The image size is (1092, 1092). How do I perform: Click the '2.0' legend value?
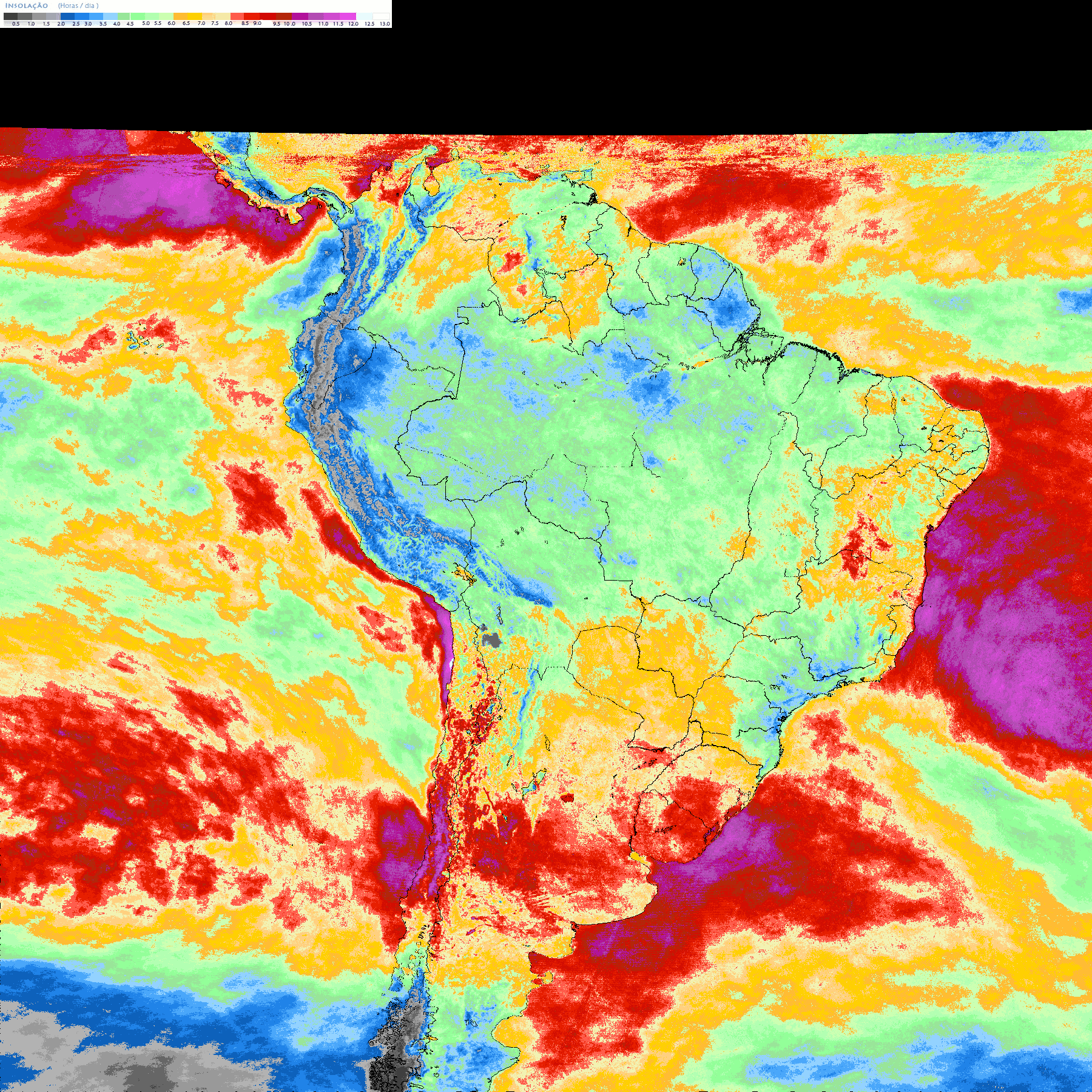tap(61, 24)
